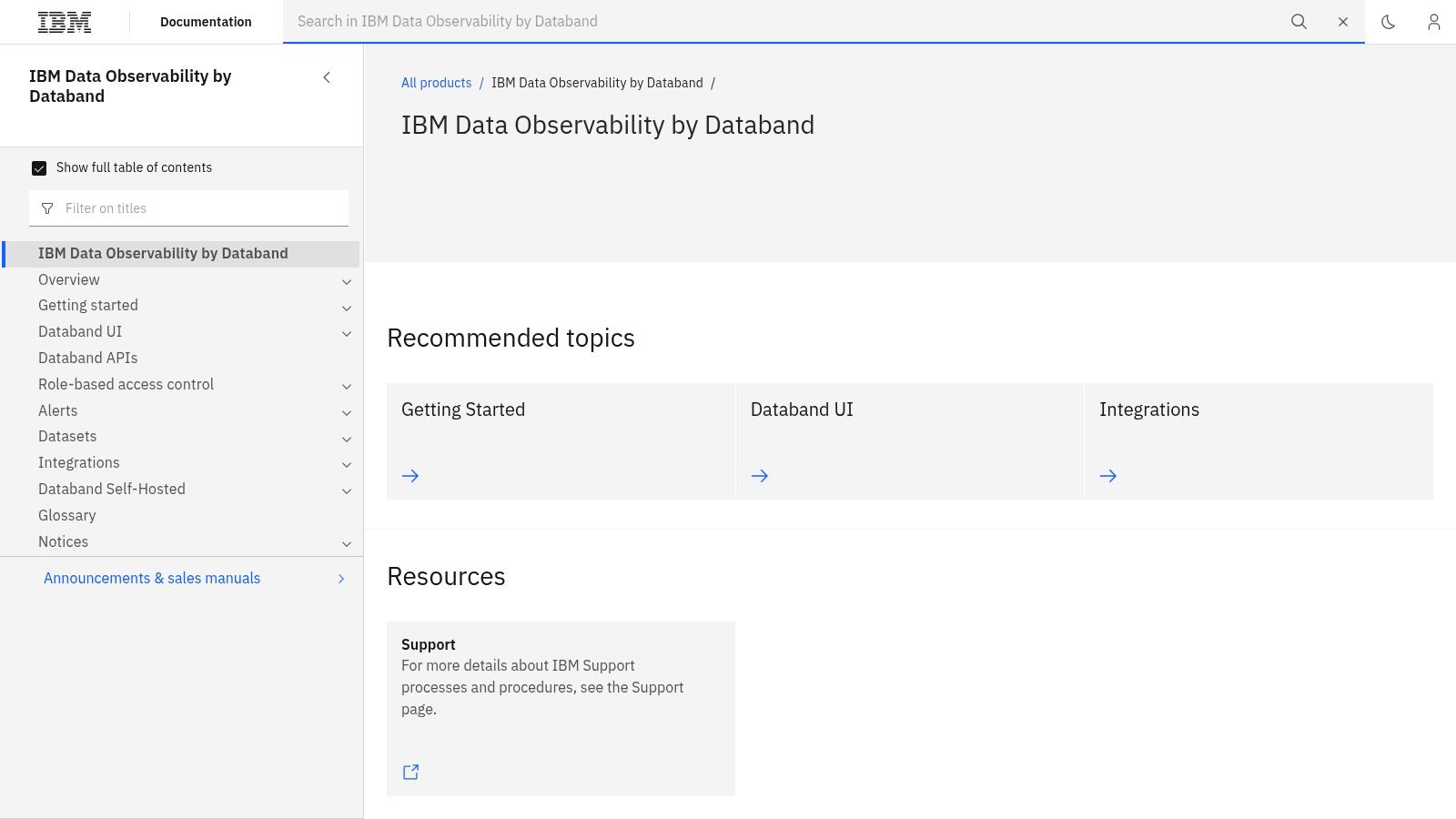Click the filter funnel icon
This screenshot has width=1456, height=819.
point(47,208)
